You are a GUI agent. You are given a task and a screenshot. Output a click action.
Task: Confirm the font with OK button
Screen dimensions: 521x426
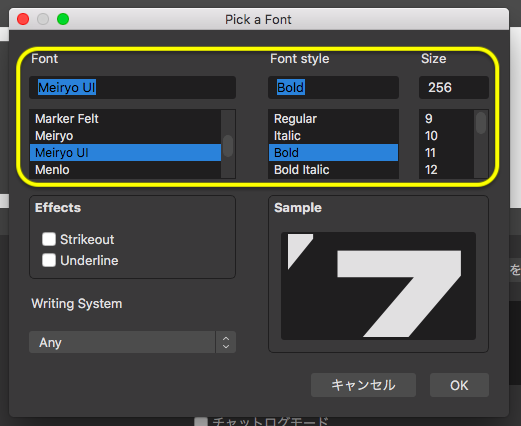pos(459,385)
